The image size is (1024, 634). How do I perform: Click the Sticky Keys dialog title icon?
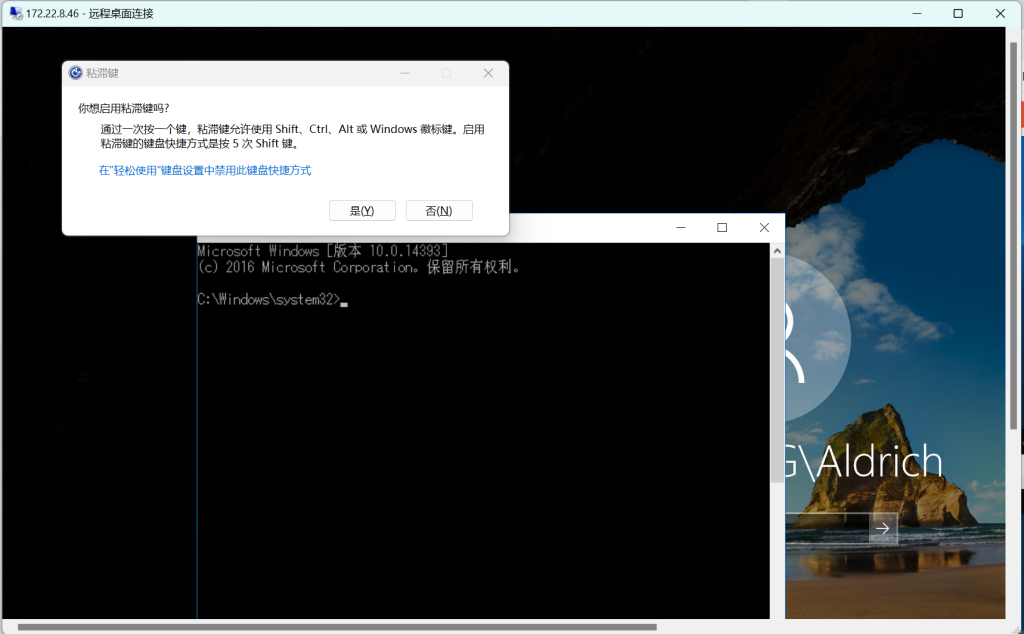tap(75, 73)
